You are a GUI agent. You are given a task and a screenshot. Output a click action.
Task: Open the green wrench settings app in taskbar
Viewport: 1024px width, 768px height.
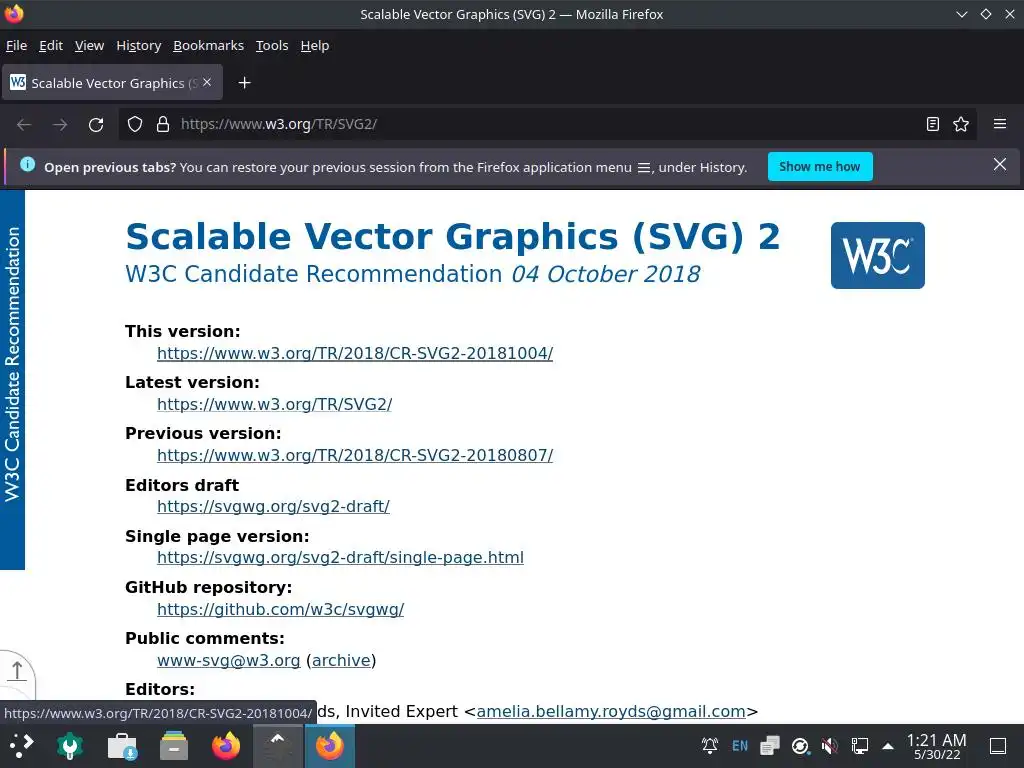tap(70, 746)
